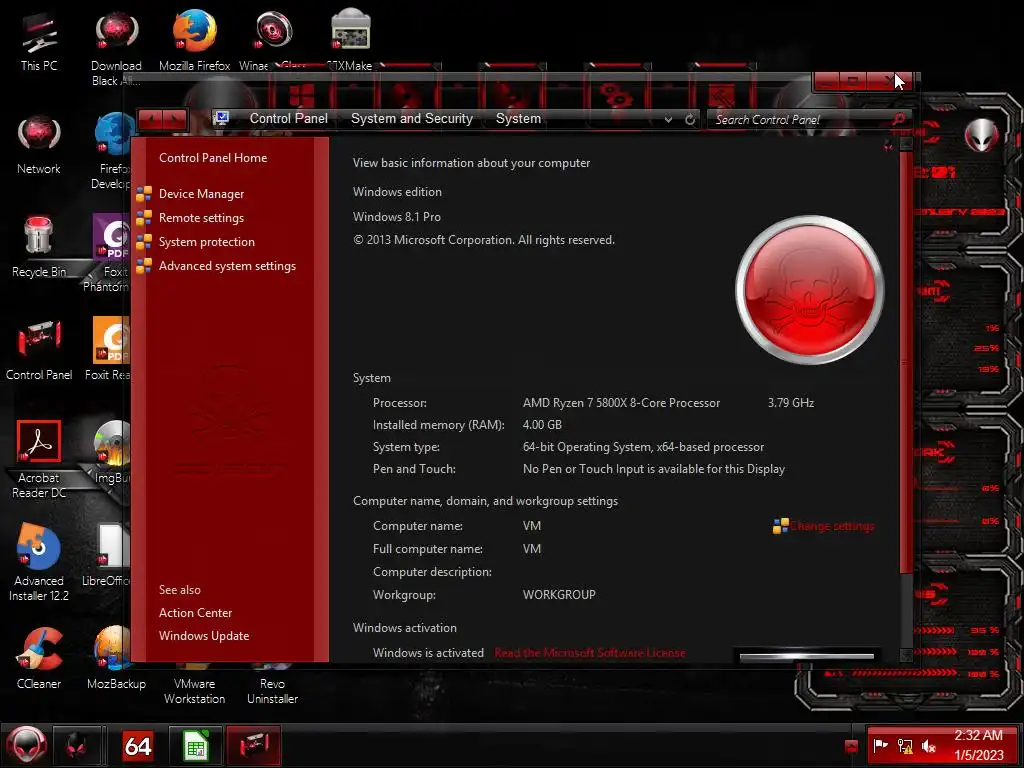
Task: Open the red alien head taskbar icon
Action: tap(77, 745)
